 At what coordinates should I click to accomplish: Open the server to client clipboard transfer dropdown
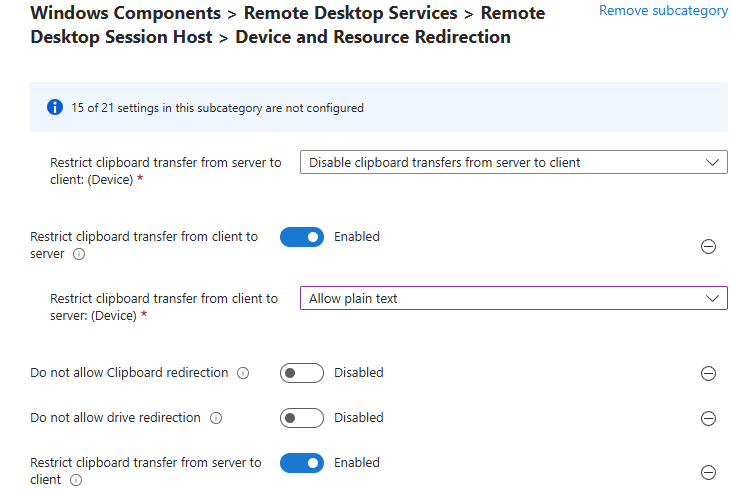click(513, 162)
